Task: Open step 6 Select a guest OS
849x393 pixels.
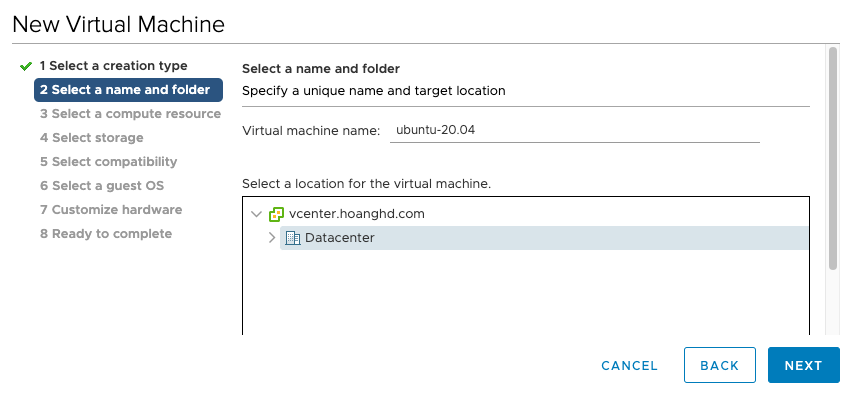Action: 102,186
